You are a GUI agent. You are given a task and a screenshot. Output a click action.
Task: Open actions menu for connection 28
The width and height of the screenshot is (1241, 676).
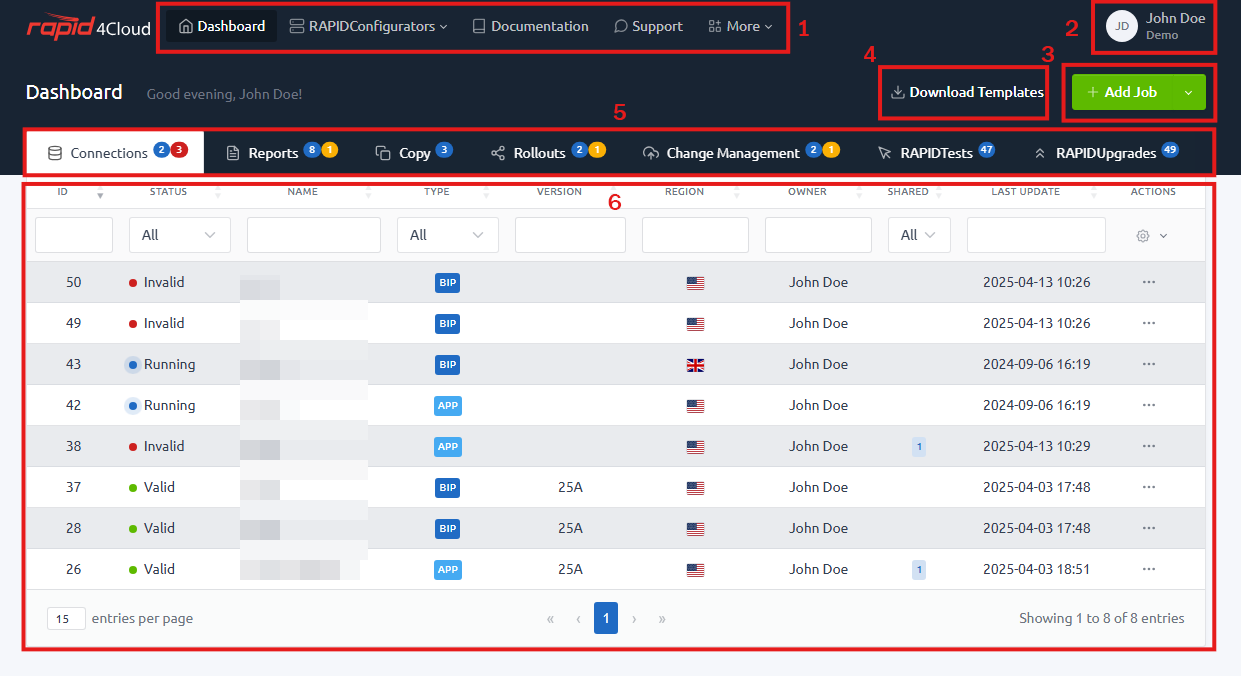(1149, 528)
